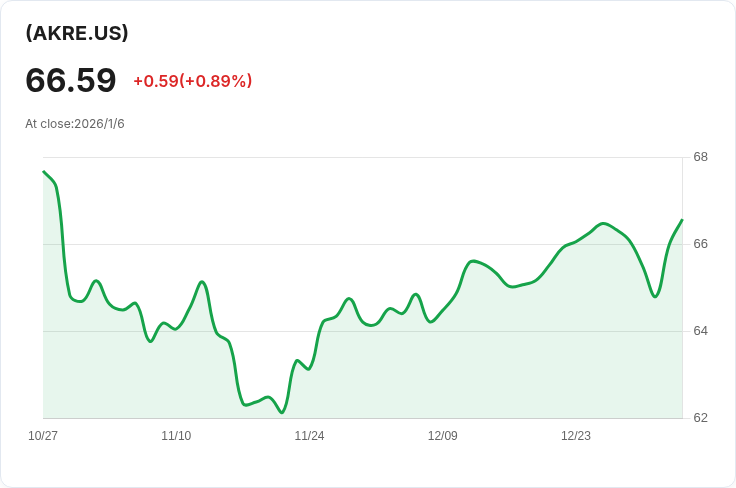Select the 66 y-axis label
This screenshot has height=488, width=736.
pyautogui.click(x=700, y=244)
